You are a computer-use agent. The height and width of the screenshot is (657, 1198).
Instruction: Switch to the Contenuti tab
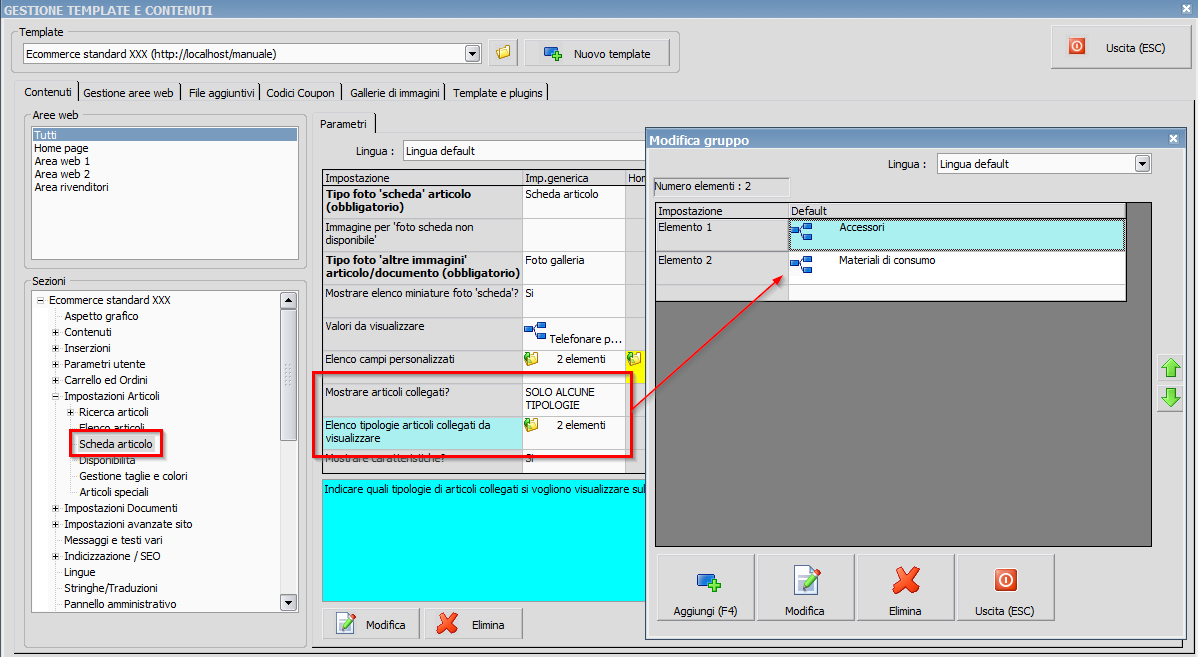47,92
